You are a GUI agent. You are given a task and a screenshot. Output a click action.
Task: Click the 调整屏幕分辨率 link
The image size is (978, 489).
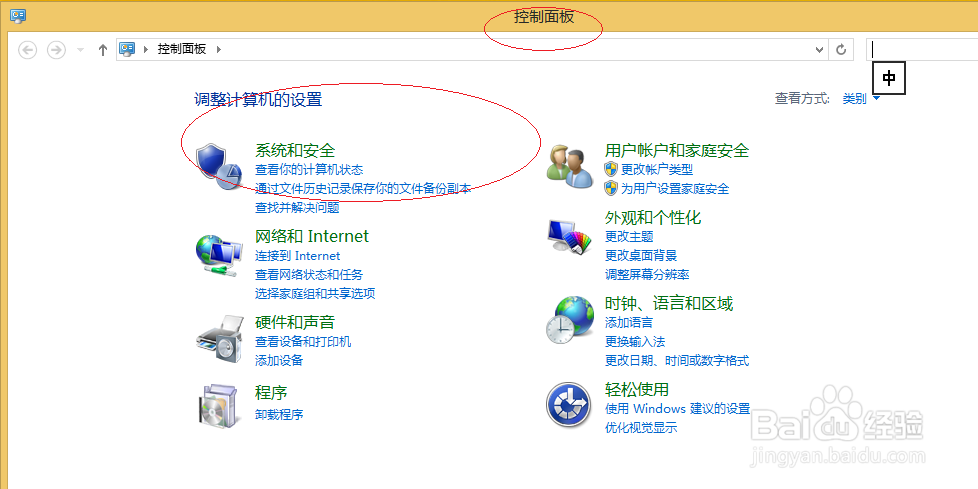coord(647,274)
